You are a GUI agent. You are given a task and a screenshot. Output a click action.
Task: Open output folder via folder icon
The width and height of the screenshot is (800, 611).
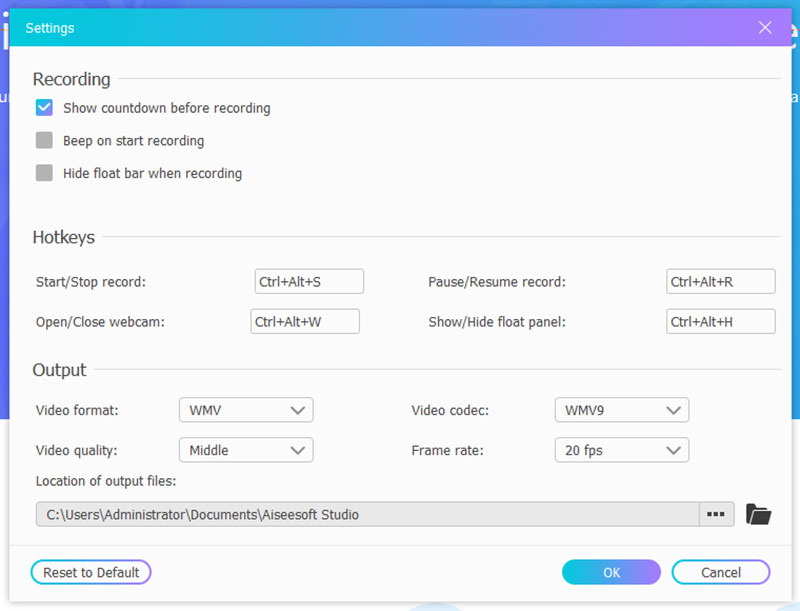pos(758,514)
